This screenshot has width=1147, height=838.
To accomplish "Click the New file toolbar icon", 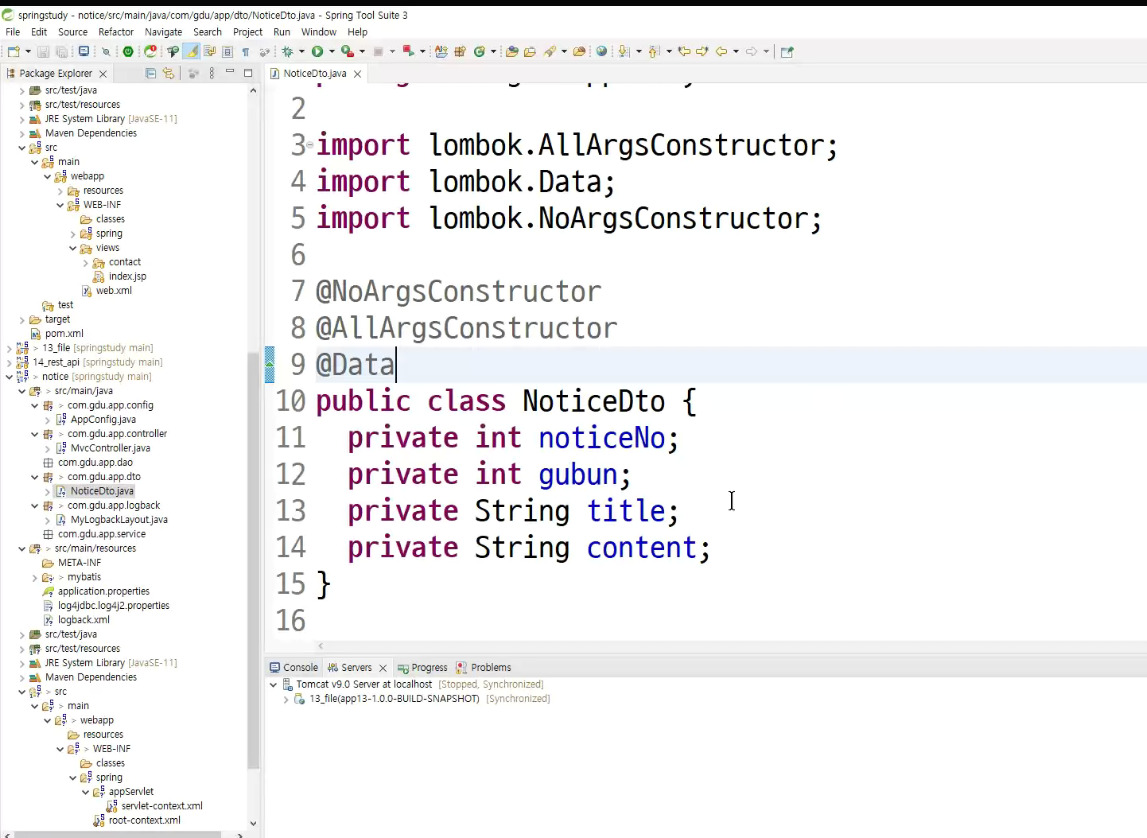I will 13,51.
